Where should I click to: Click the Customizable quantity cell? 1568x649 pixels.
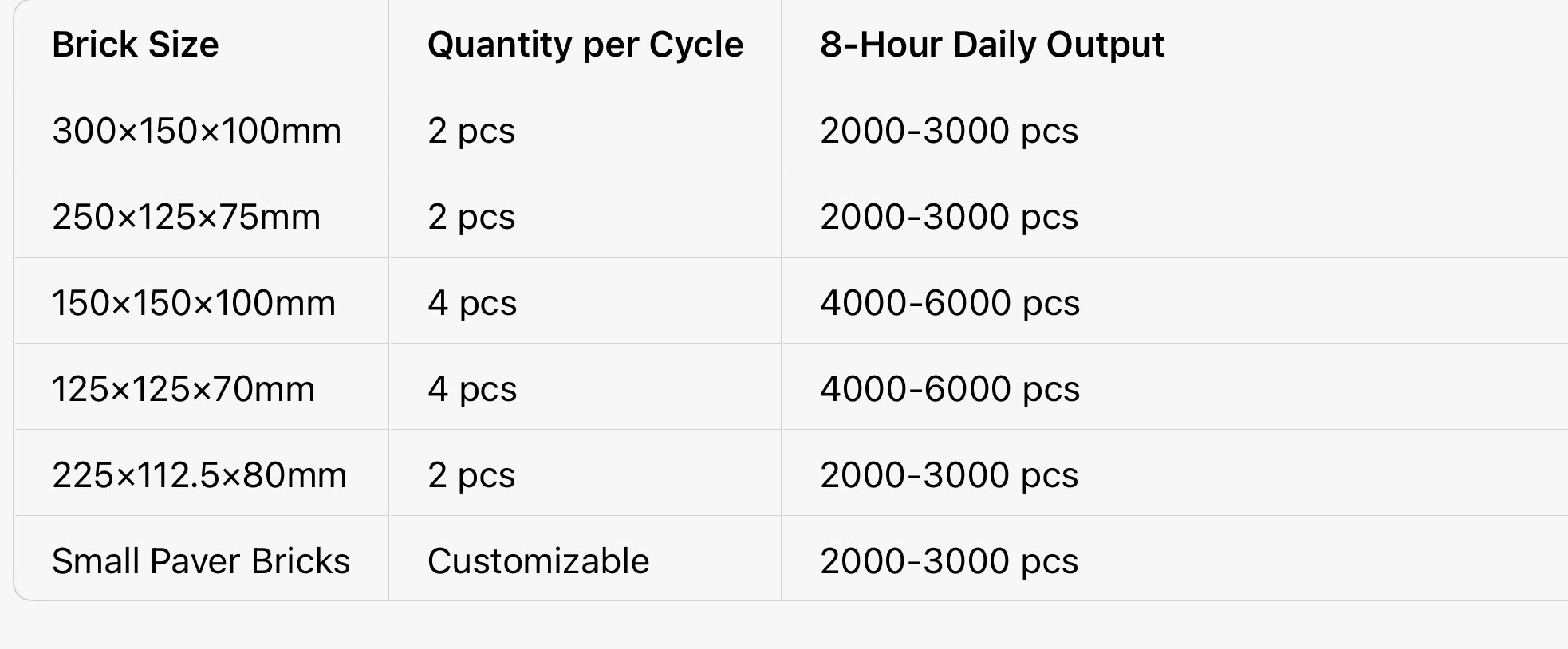point(538,561)
